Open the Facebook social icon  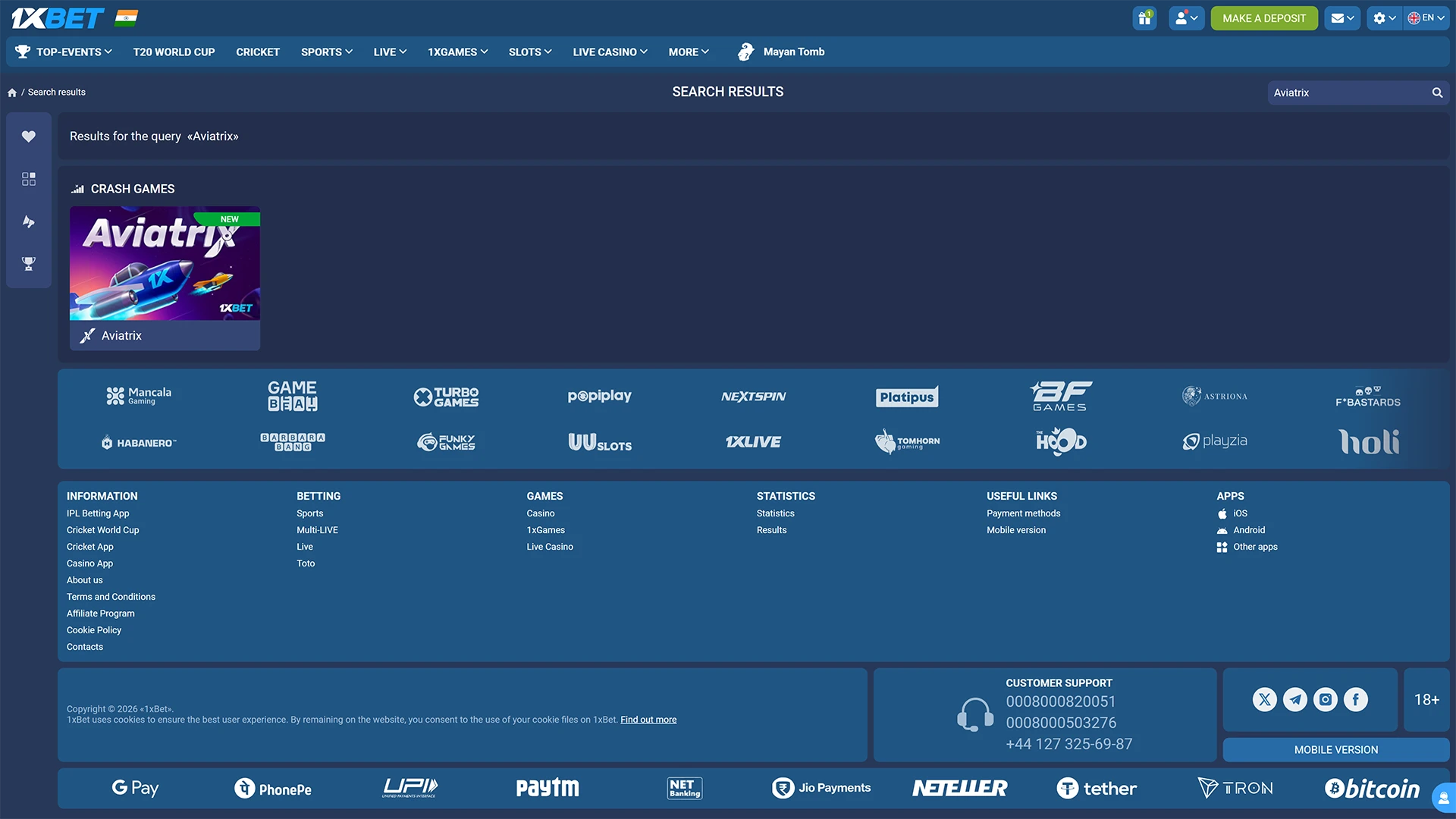tap(1356, 699)
